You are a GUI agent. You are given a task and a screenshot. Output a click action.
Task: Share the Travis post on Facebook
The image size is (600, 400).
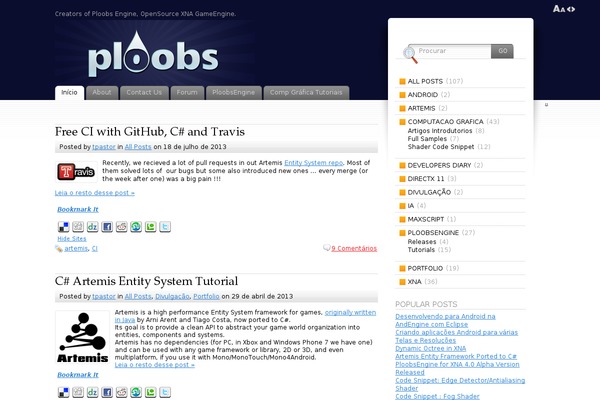107,227
